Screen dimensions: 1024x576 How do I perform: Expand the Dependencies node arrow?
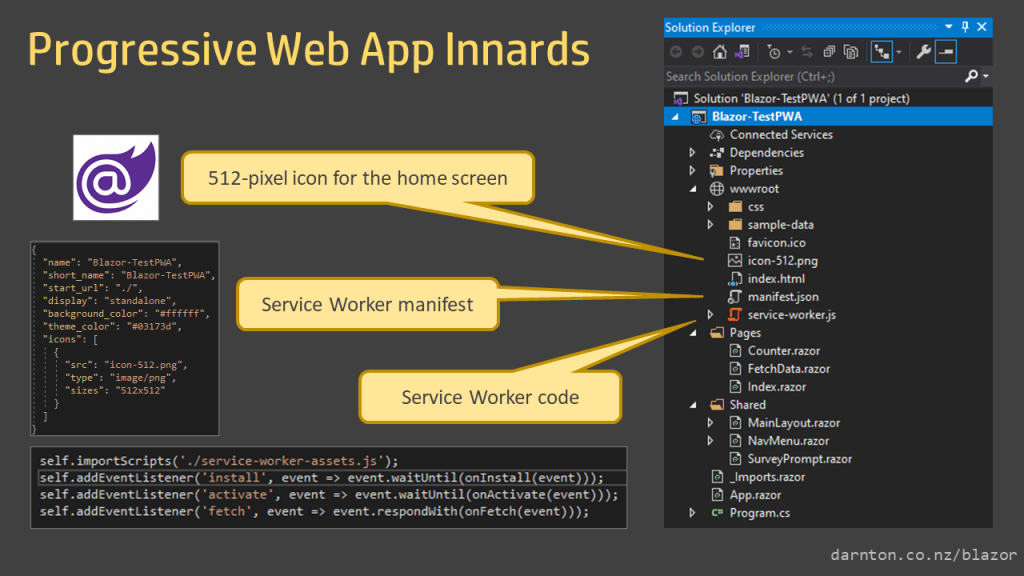[692, 153]
